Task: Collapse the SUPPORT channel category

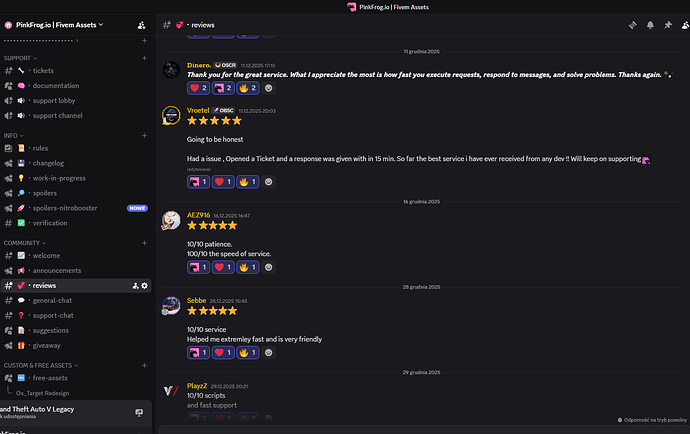Action: (18, 58)
